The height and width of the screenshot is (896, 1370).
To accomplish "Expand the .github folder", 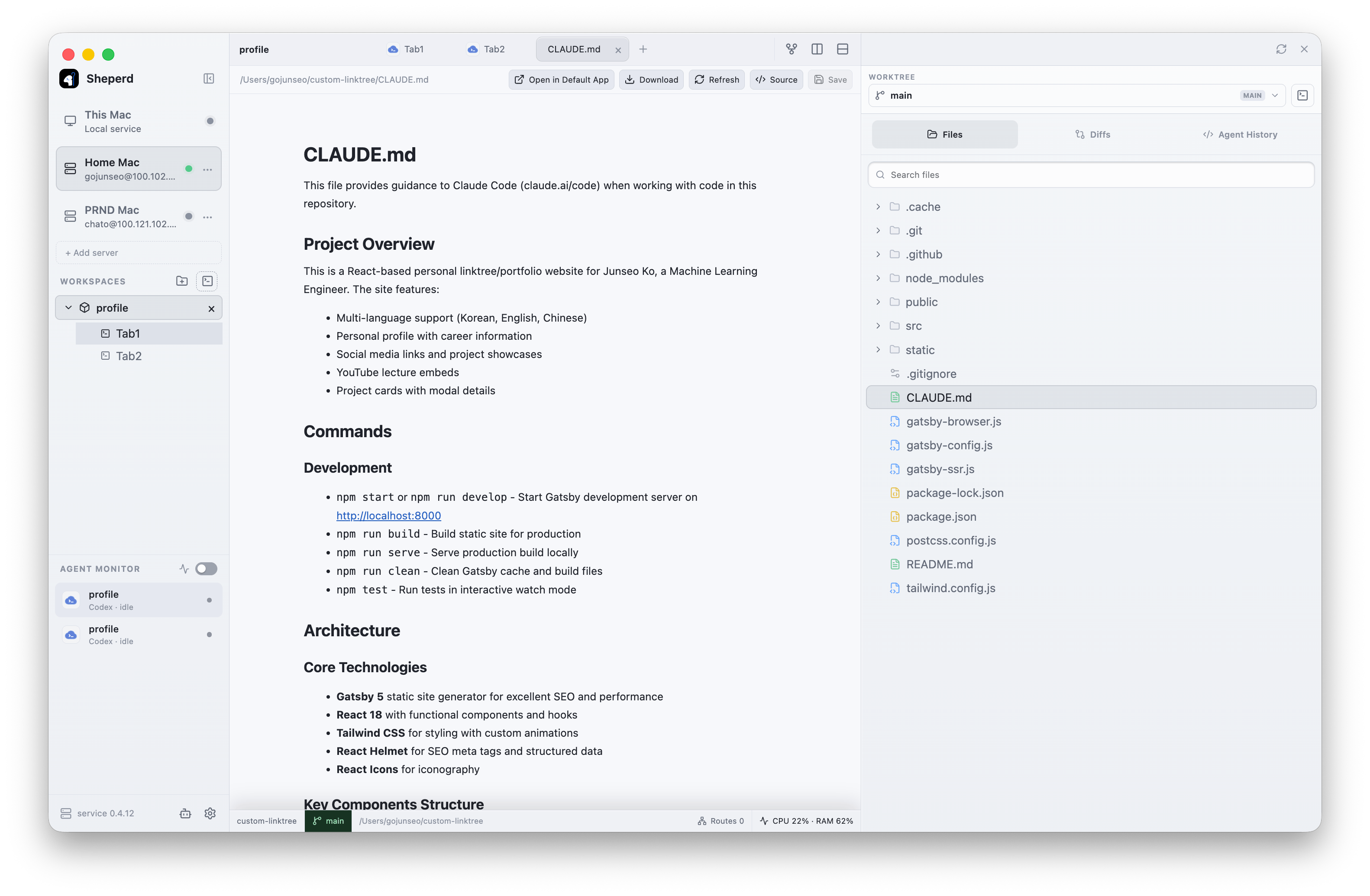I will click(878, 255).
